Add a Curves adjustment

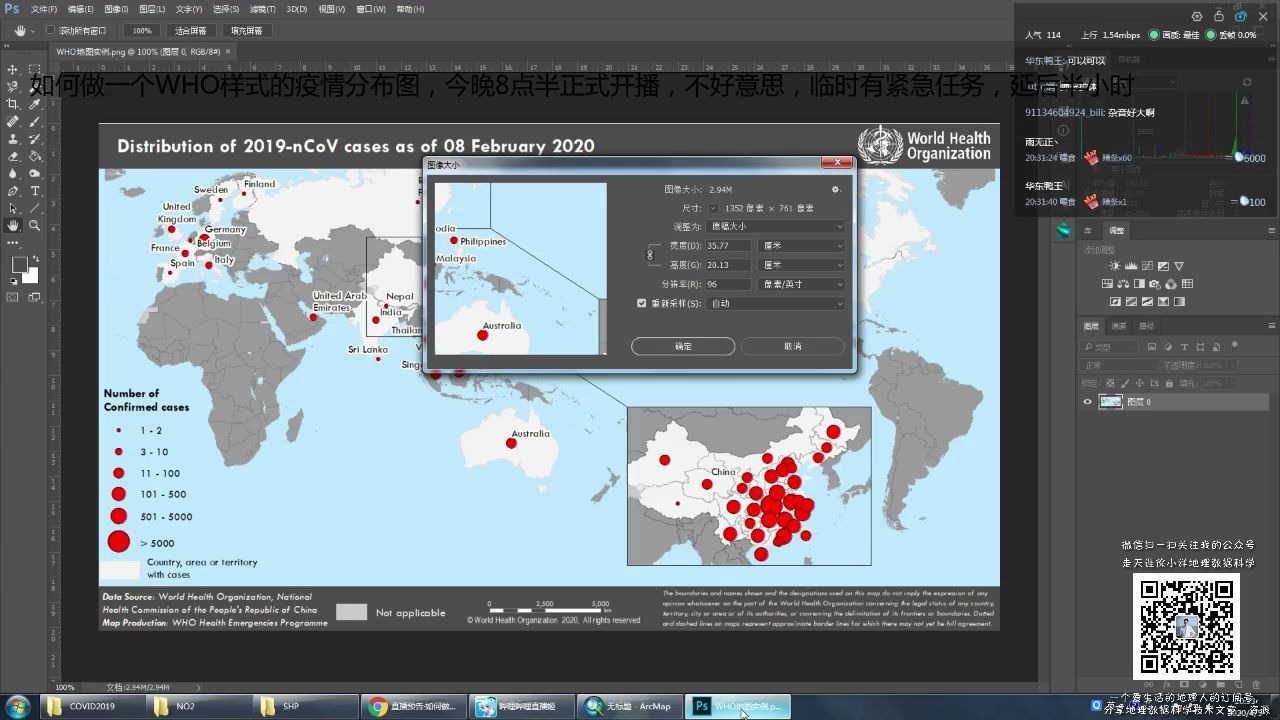(x=1147, y=266)
